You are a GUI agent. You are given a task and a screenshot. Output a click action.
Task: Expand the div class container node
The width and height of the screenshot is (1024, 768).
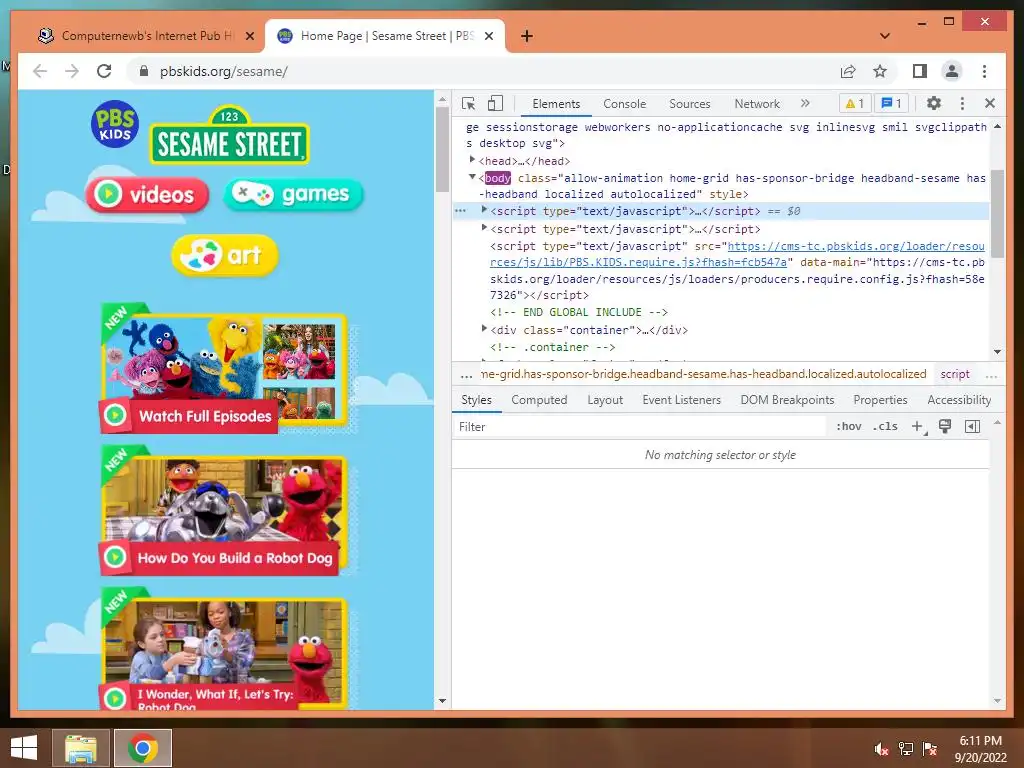484,328
